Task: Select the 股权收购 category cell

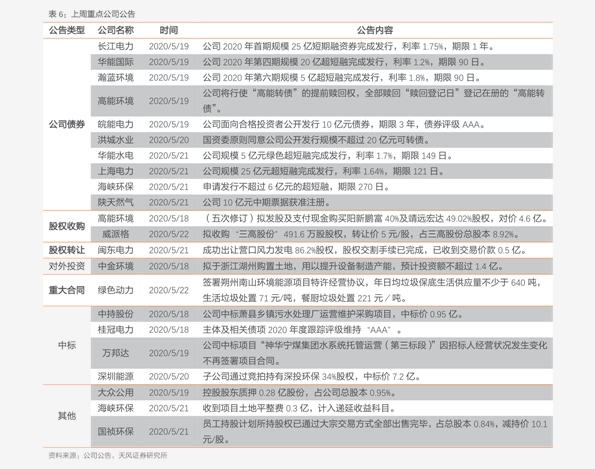Action: (x=67, y=226)
